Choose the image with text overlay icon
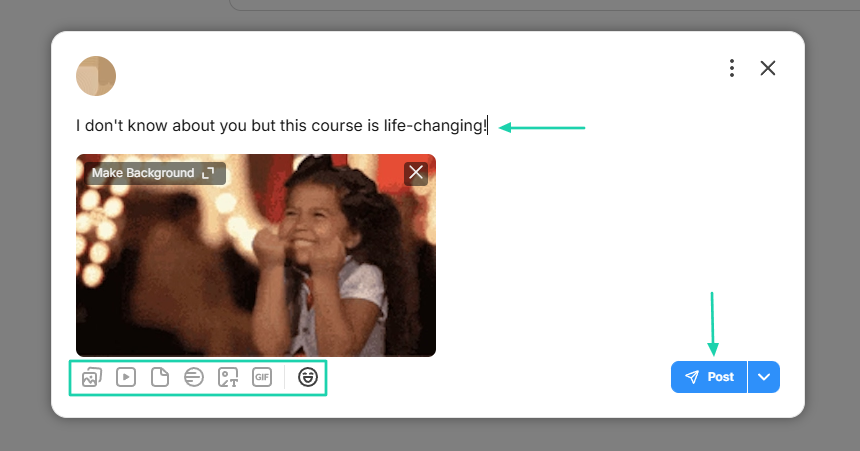This screenshot has width=860, height=451. (x=228, y=377)
